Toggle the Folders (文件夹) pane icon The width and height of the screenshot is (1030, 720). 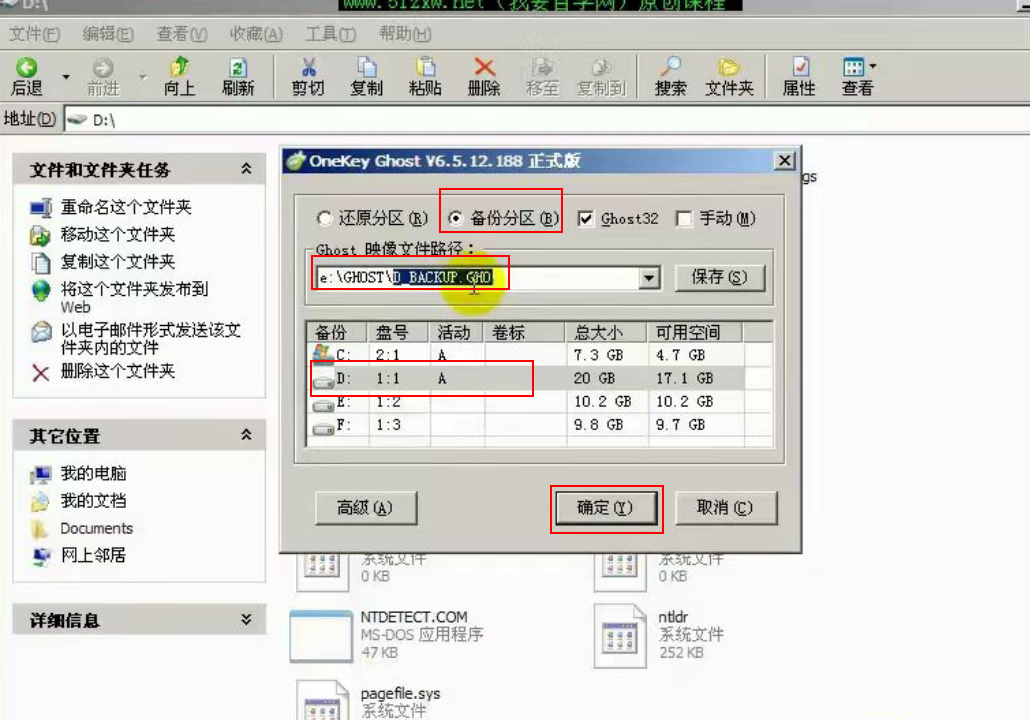point(728,67)
